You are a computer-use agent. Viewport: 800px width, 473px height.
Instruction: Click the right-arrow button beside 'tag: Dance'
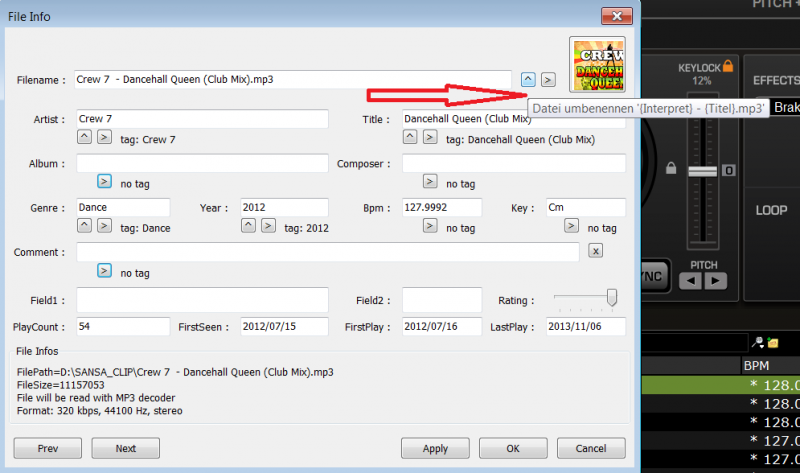[x=104, y=226]
